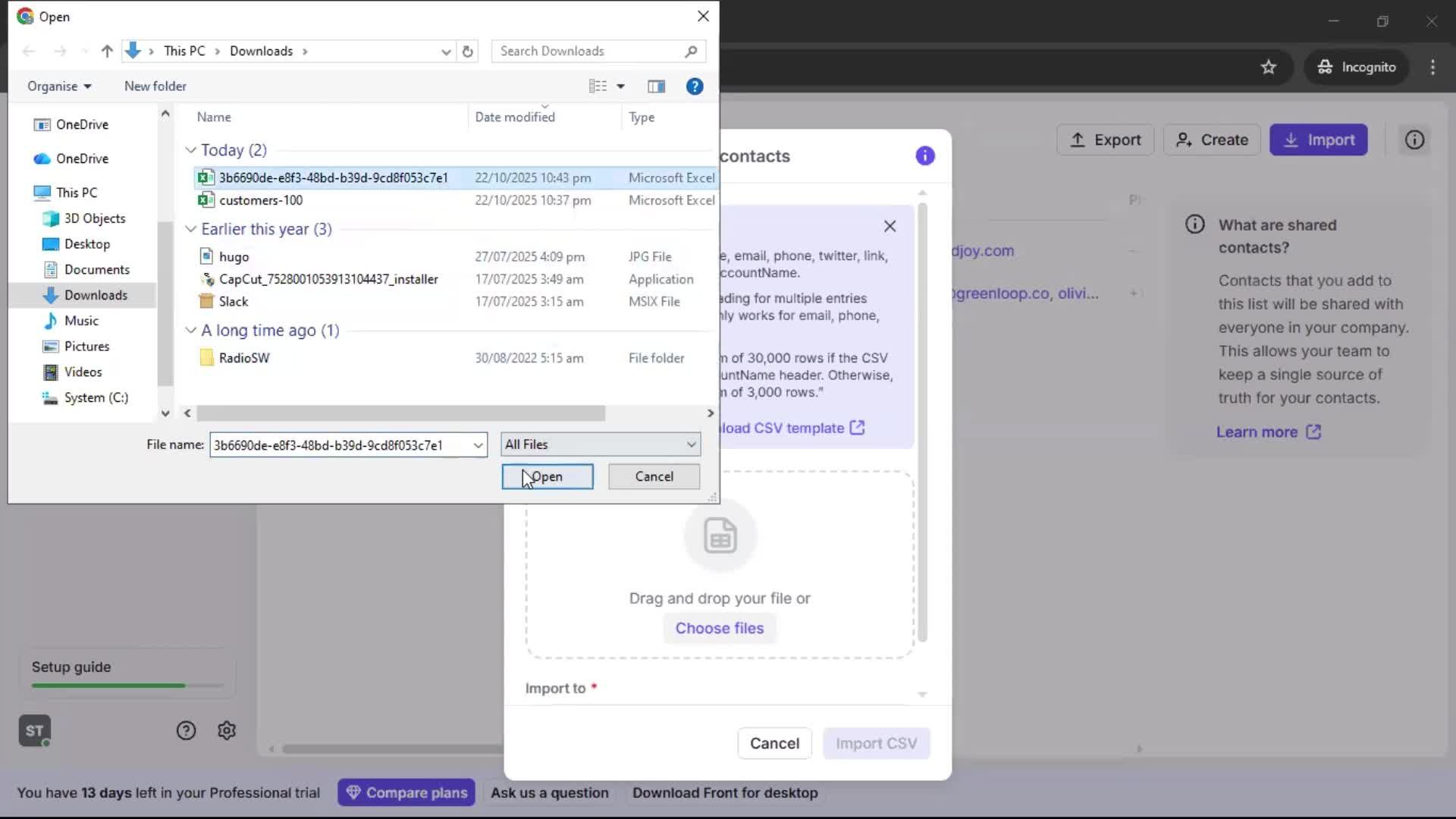Refresh the Downloads folder view

(x=467, y=51)
